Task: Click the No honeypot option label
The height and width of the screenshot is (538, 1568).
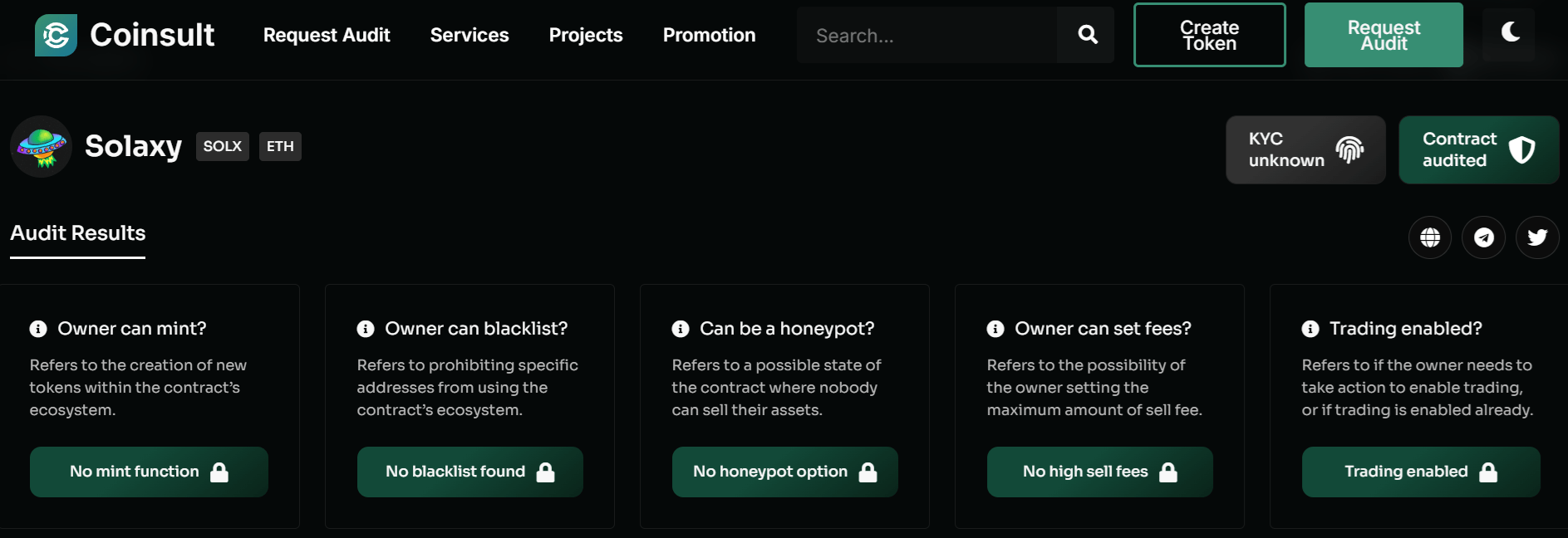Action: [x=770, y=472]
